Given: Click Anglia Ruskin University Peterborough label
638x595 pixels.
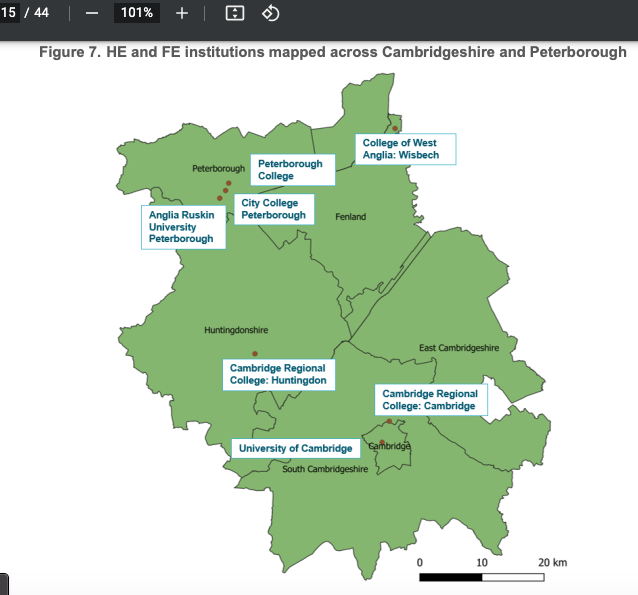Looking at the screenshot, I should [x=184, y=227].
